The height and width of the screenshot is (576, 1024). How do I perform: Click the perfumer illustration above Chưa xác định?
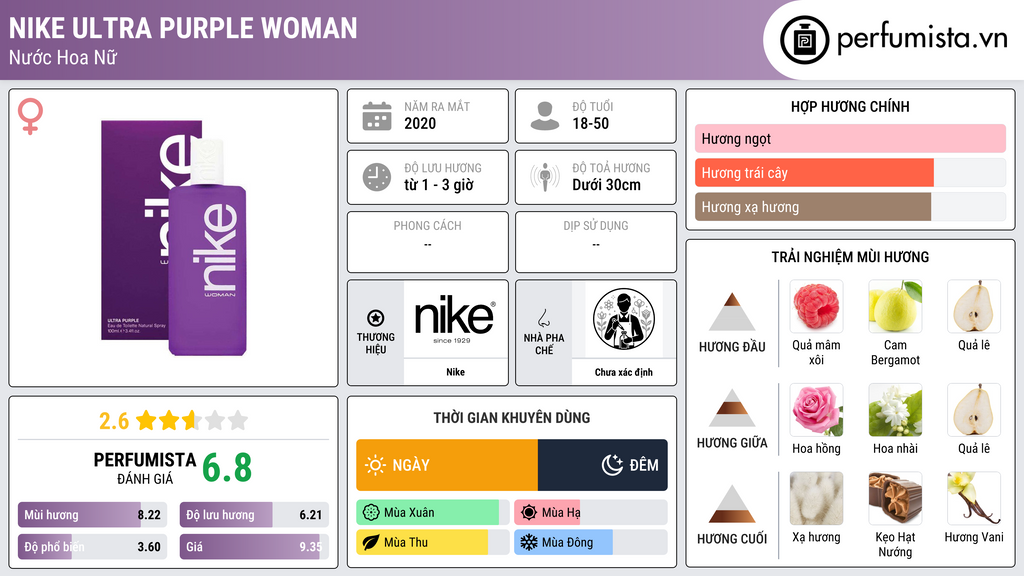point(624,319)
